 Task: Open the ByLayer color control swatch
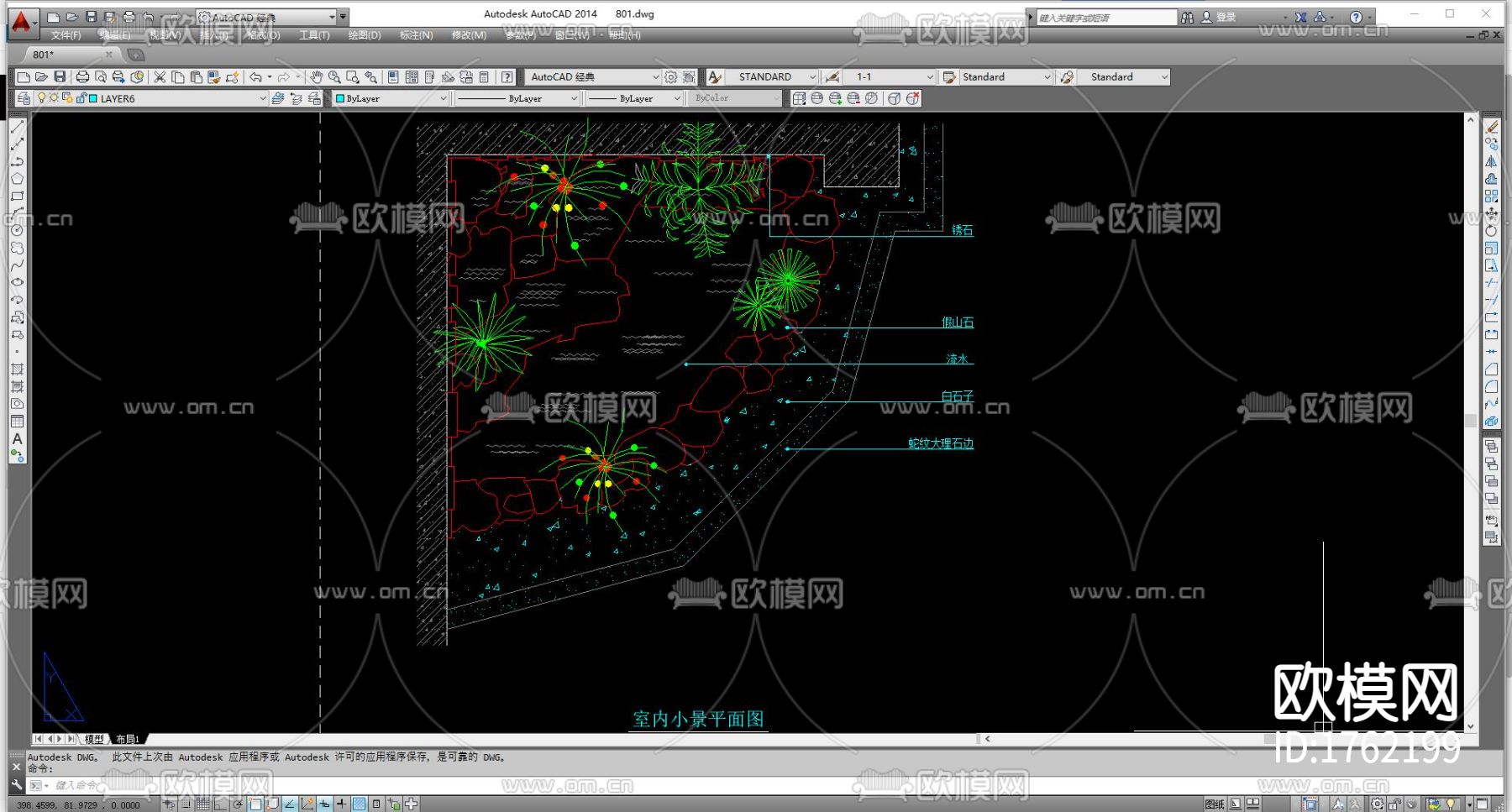(x=391, y=98)
